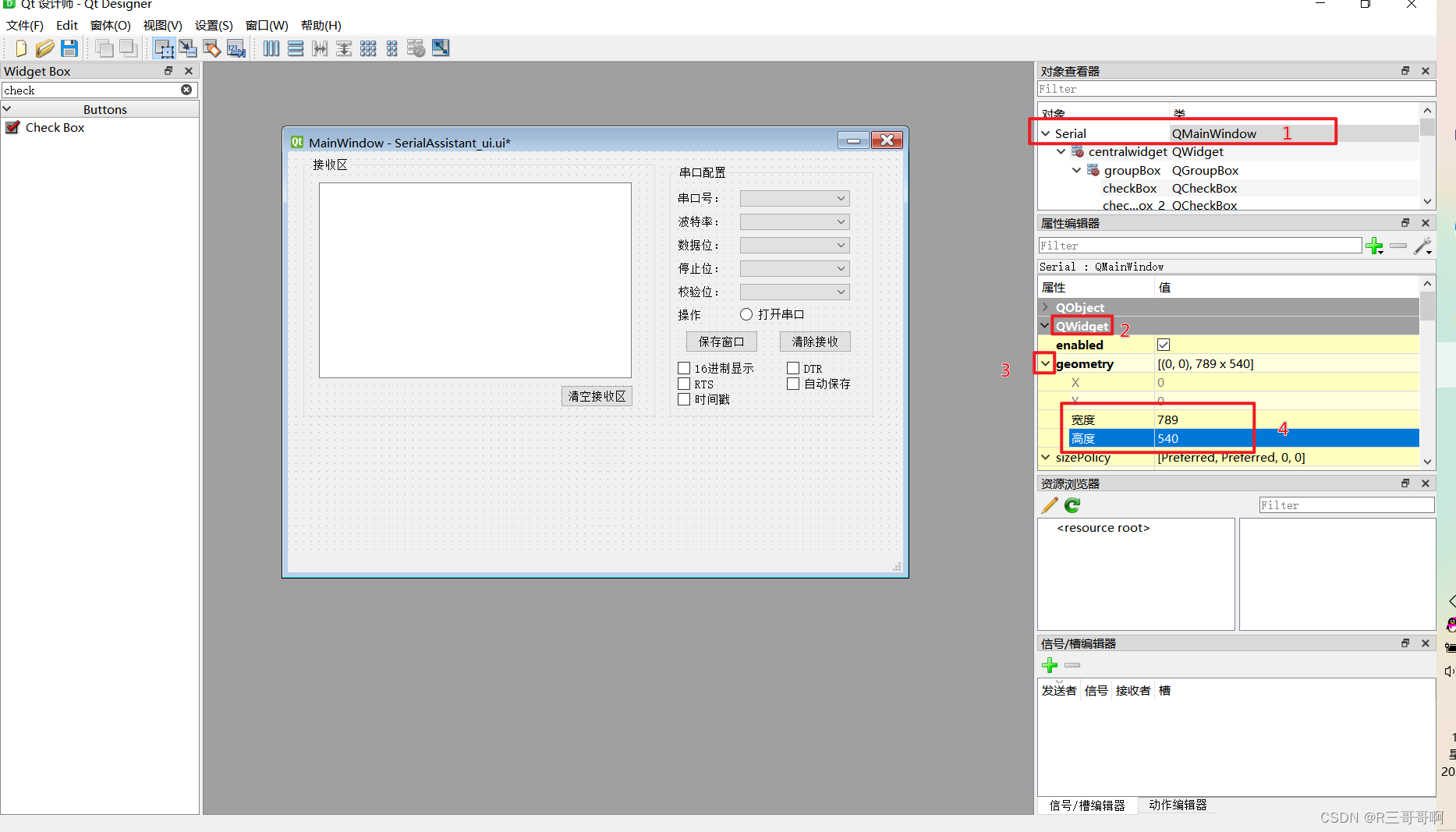This screenshot has width=1456, height=832.
Task: Float the Object Inspector panel
Action: (1405, 71)
